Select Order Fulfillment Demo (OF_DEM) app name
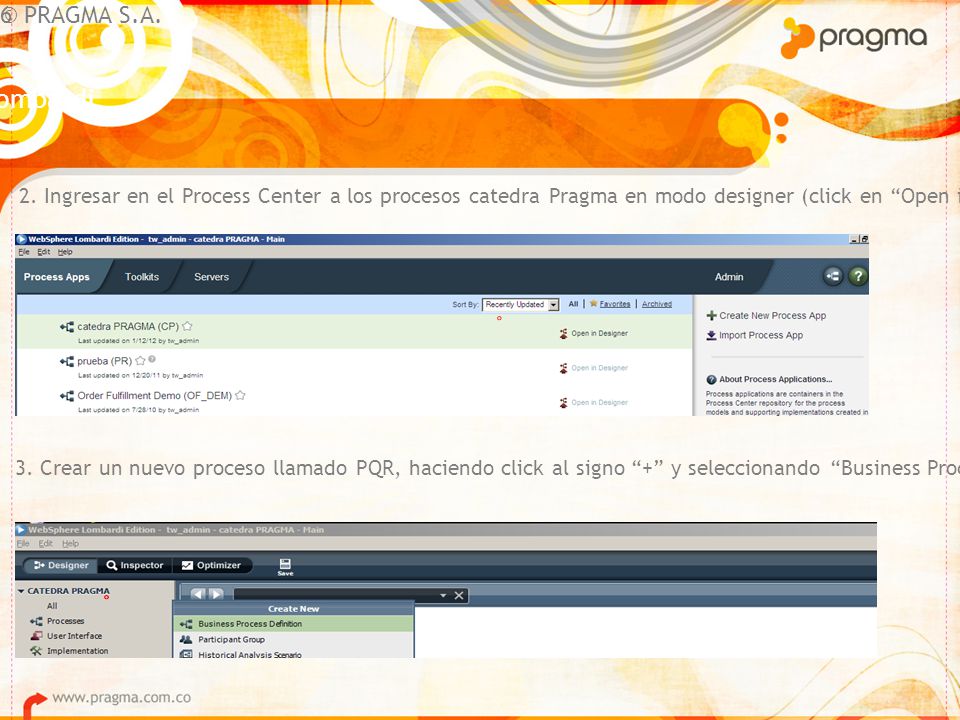 pyautogui.click(x=154, y=396)
